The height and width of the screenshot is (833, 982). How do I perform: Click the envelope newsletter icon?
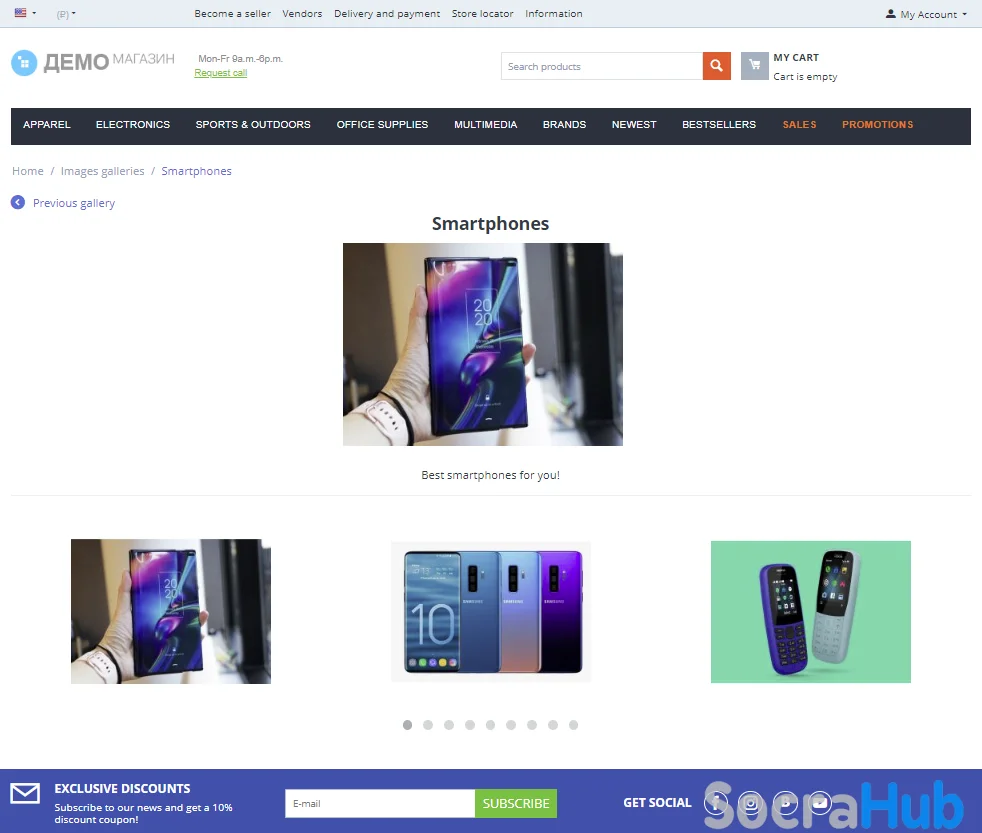point(25,793)
